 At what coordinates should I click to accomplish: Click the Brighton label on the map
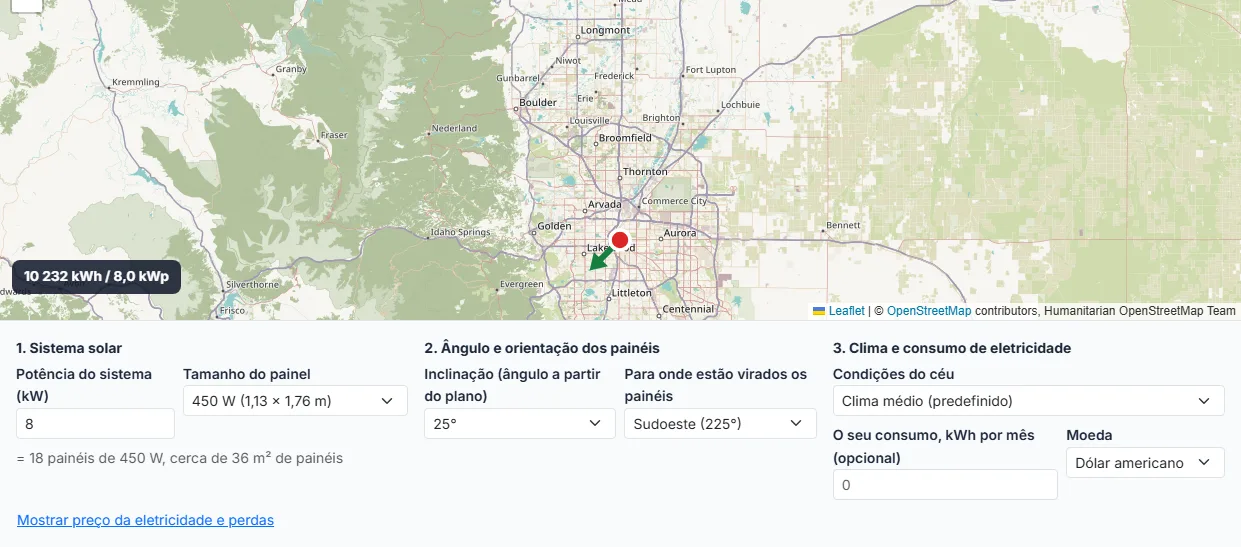pyautogui.click(x=661, y=118)
